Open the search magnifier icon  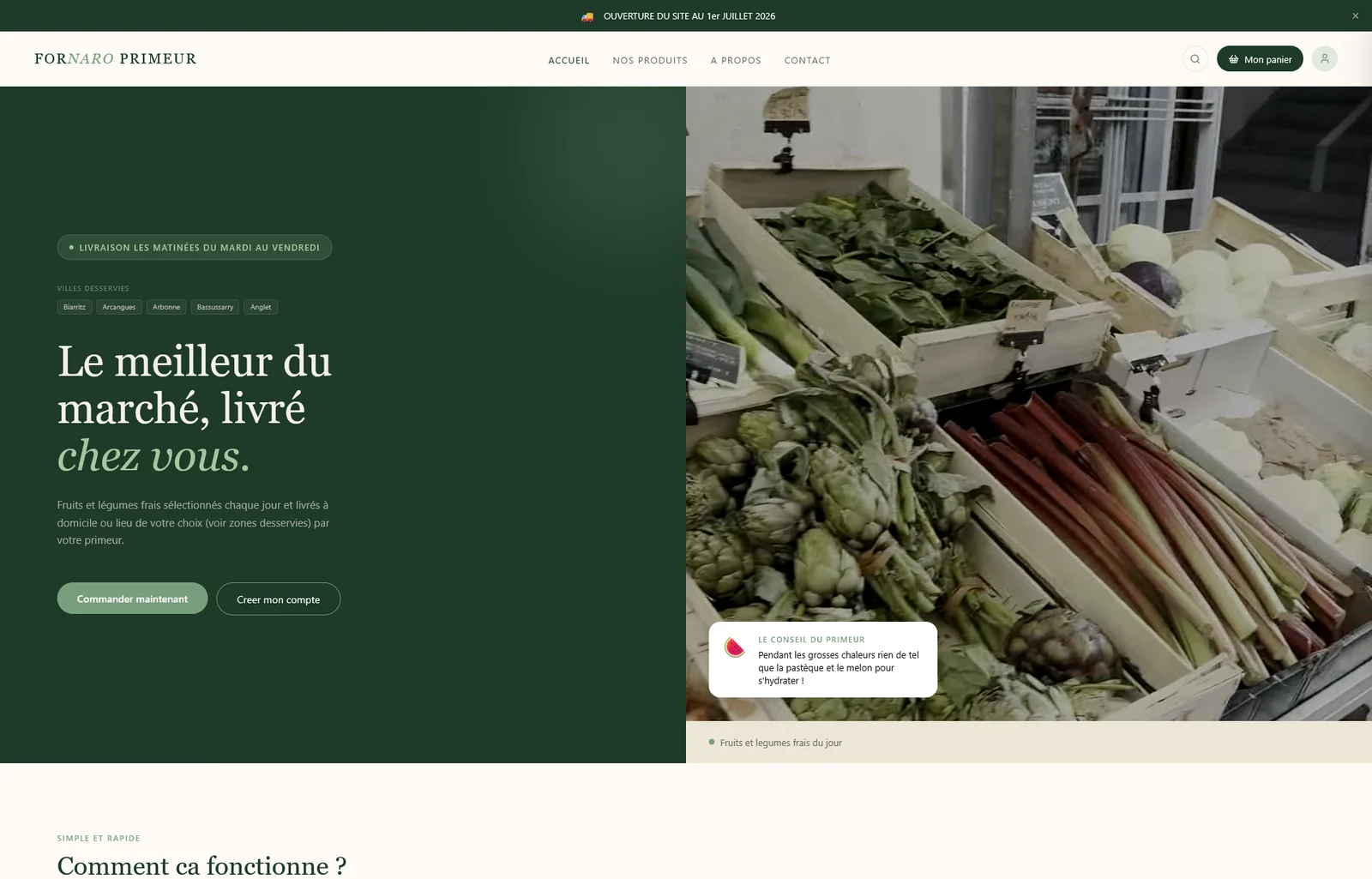coord(1194,59)
